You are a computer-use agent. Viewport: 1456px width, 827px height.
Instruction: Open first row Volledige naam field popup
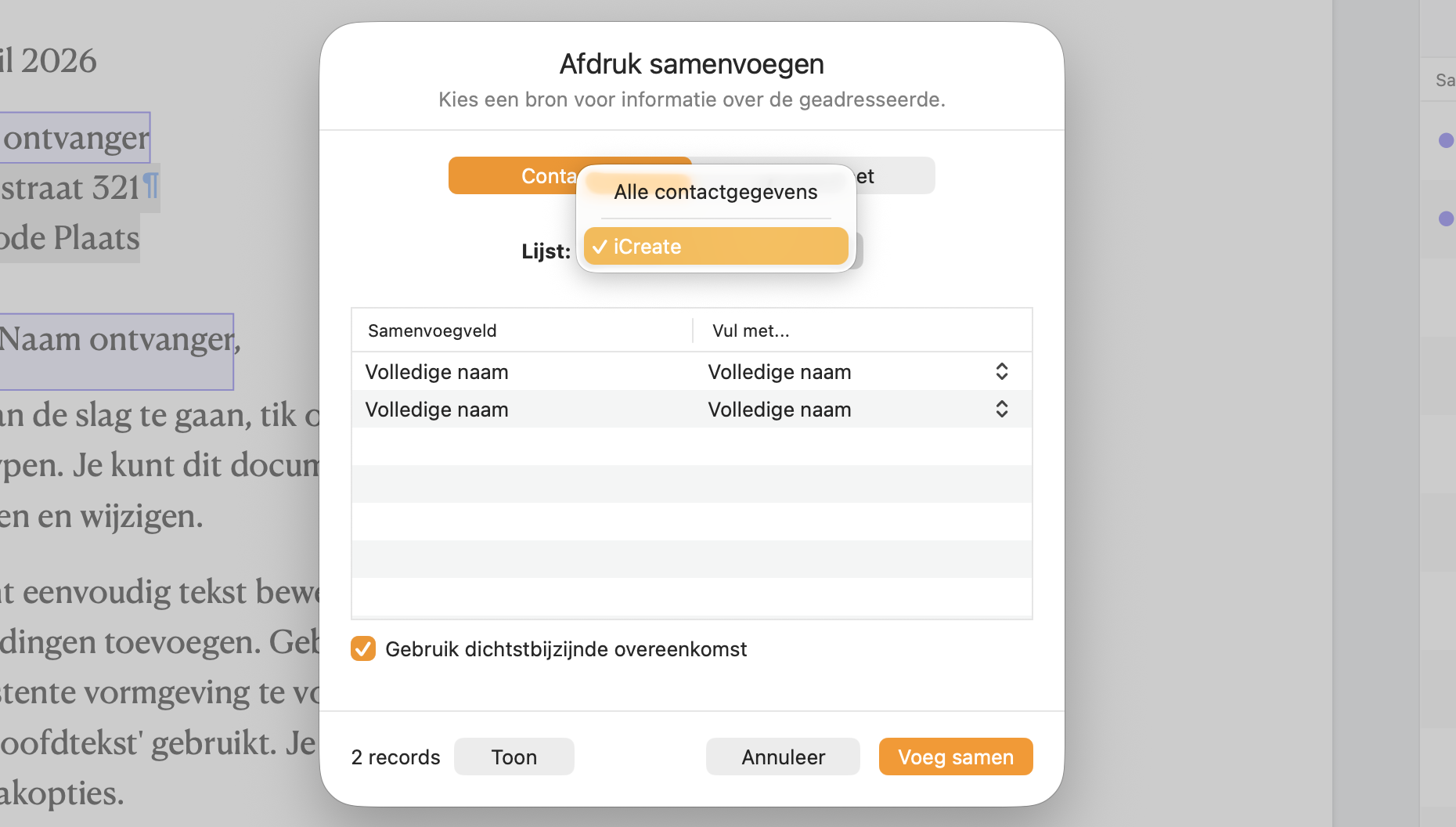click(x=1001, y=371)
